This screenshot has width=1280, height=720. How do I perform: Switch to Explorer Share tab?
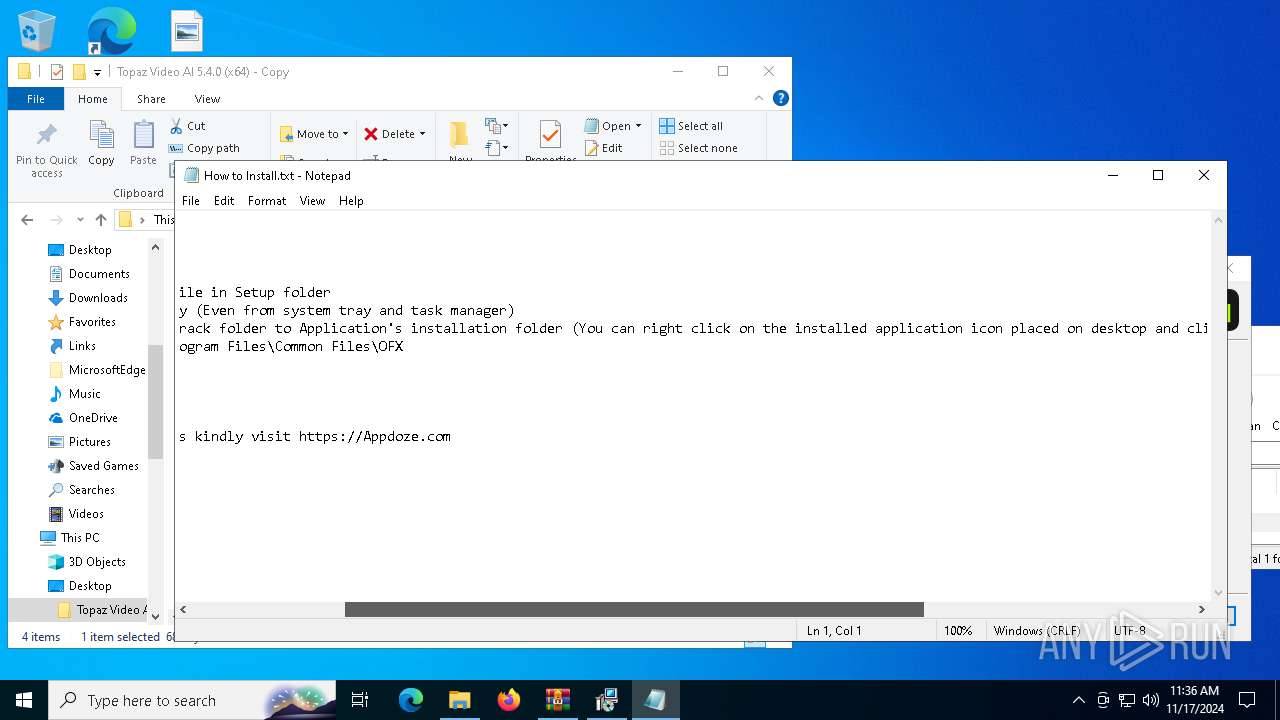tap(151, 99)
